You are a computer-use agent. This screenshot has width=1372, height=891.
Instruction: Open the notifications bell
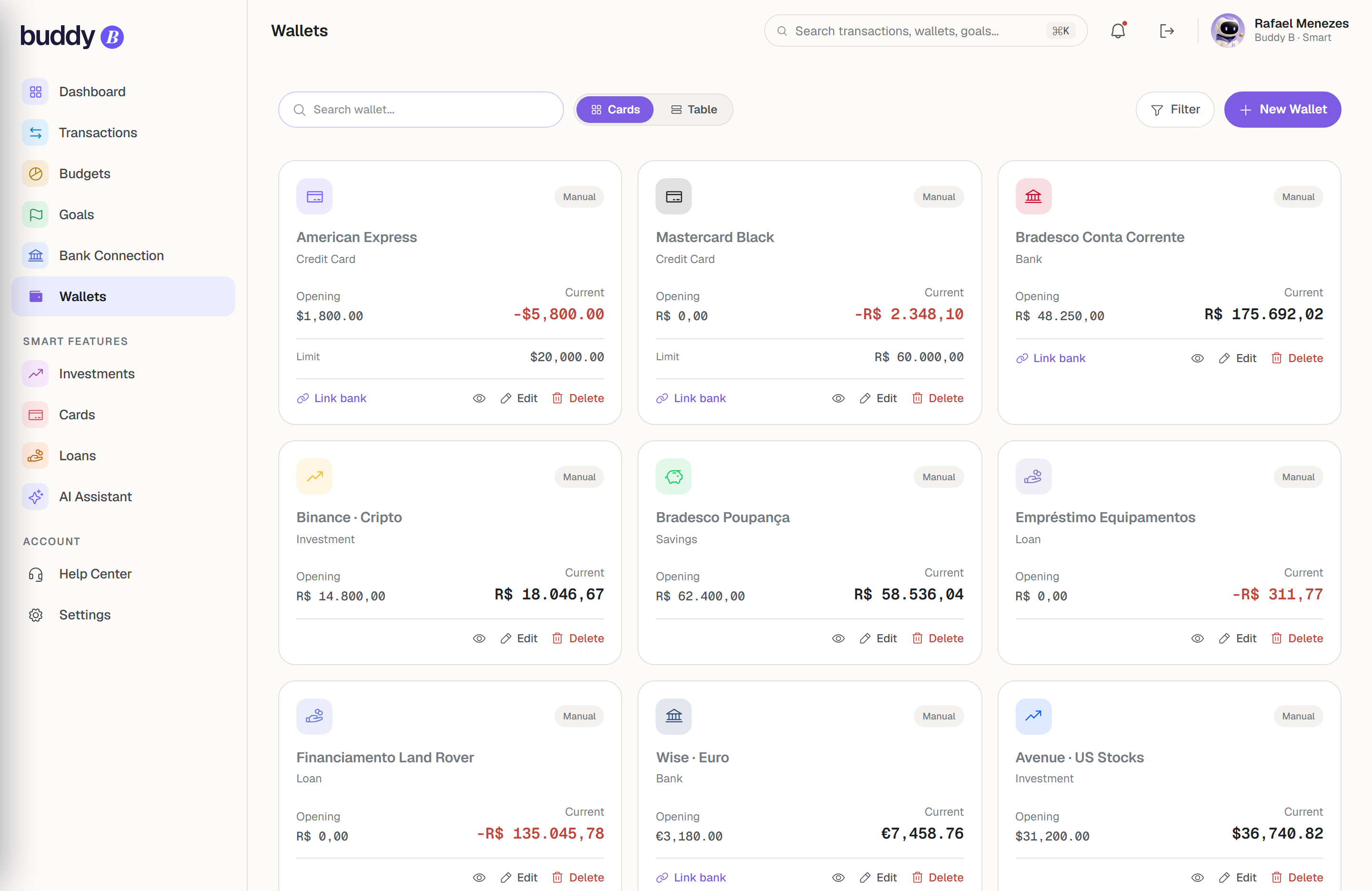click(x=1118, y=30)
